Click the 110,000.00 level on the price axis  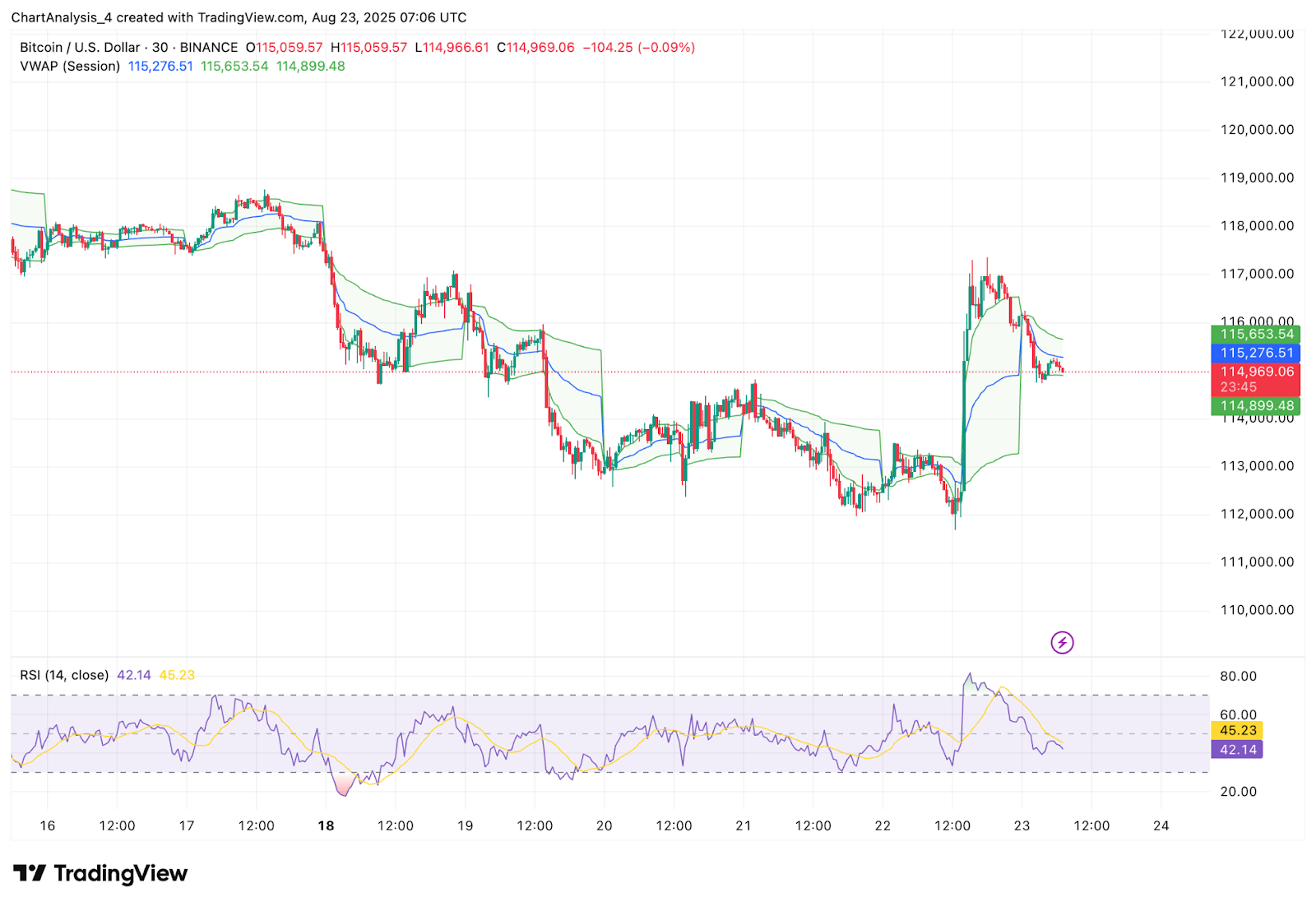pyautogui.click(x=1257, y=610)
